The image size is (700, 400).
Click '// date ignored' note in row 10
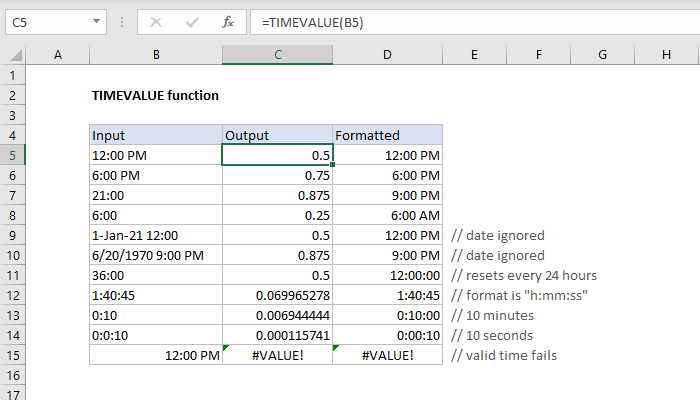[497, 255]
